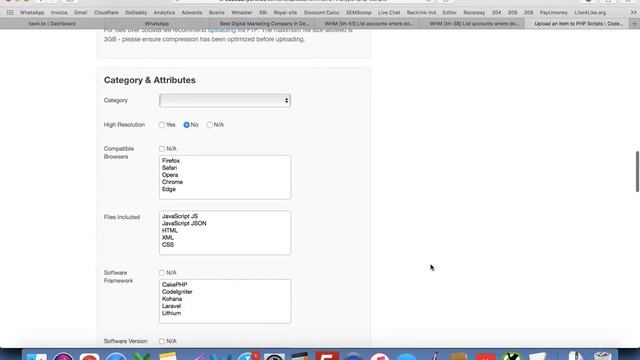Select Yes for High Resolution
640x360 pixels.
(162, 125)
